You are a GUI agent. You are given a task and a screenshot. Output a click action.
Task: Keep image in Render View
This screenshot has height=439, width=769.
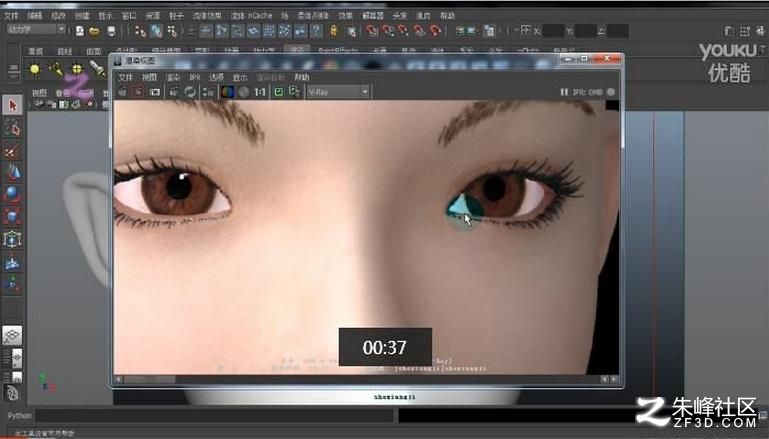click(279, 92)
